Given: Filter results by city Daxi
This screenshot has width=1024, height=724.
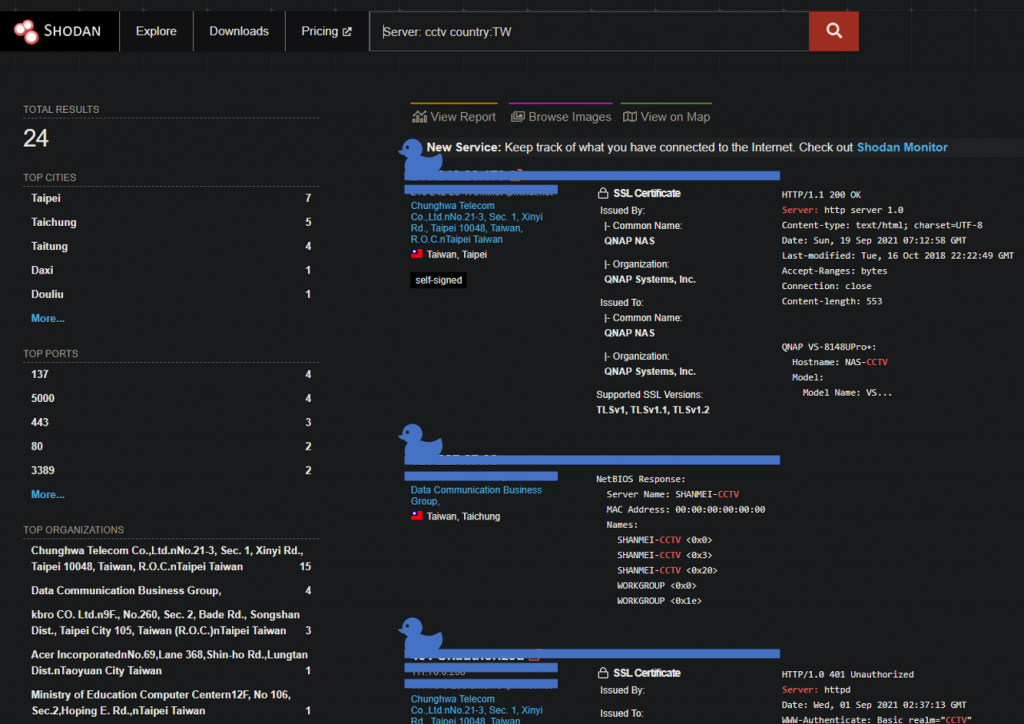Looking at the screenshot, I should (171, 270).
